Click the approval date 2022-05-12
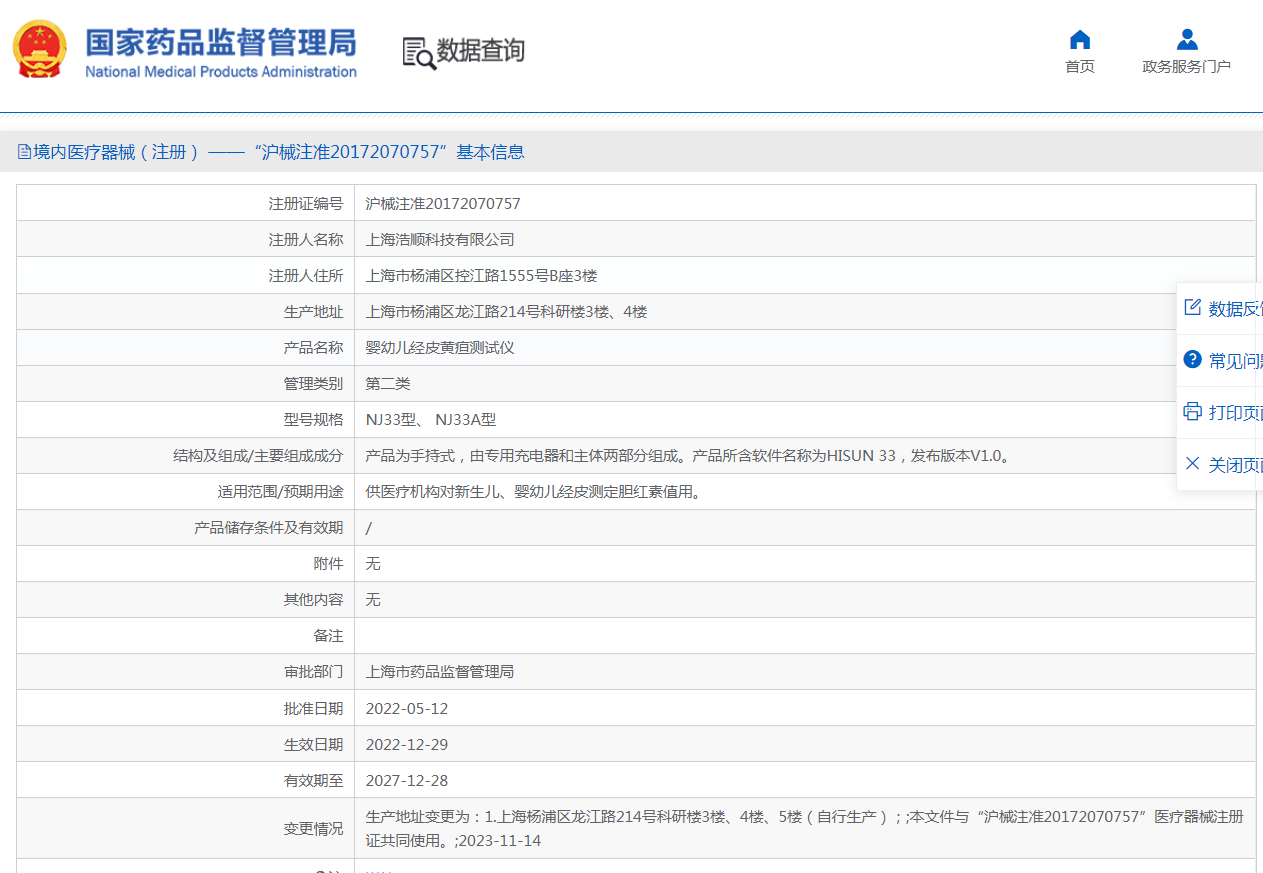Image resolution: width=1263 pixels, height=873 pixels. click(x=407, y=708)
